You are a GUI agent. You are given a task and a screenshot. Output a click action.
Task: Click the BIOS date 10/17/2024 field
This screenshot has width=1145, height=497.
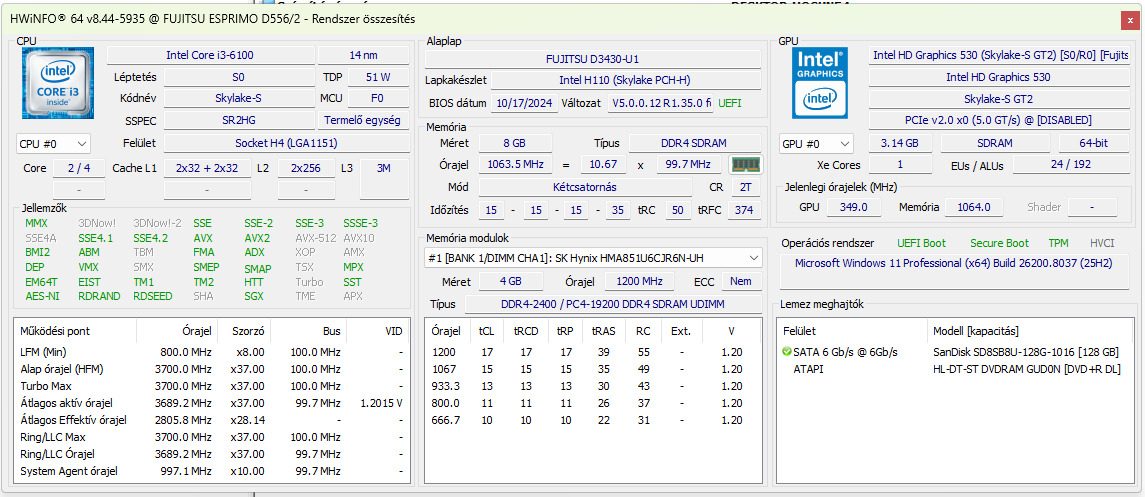[x=525, y=103]
